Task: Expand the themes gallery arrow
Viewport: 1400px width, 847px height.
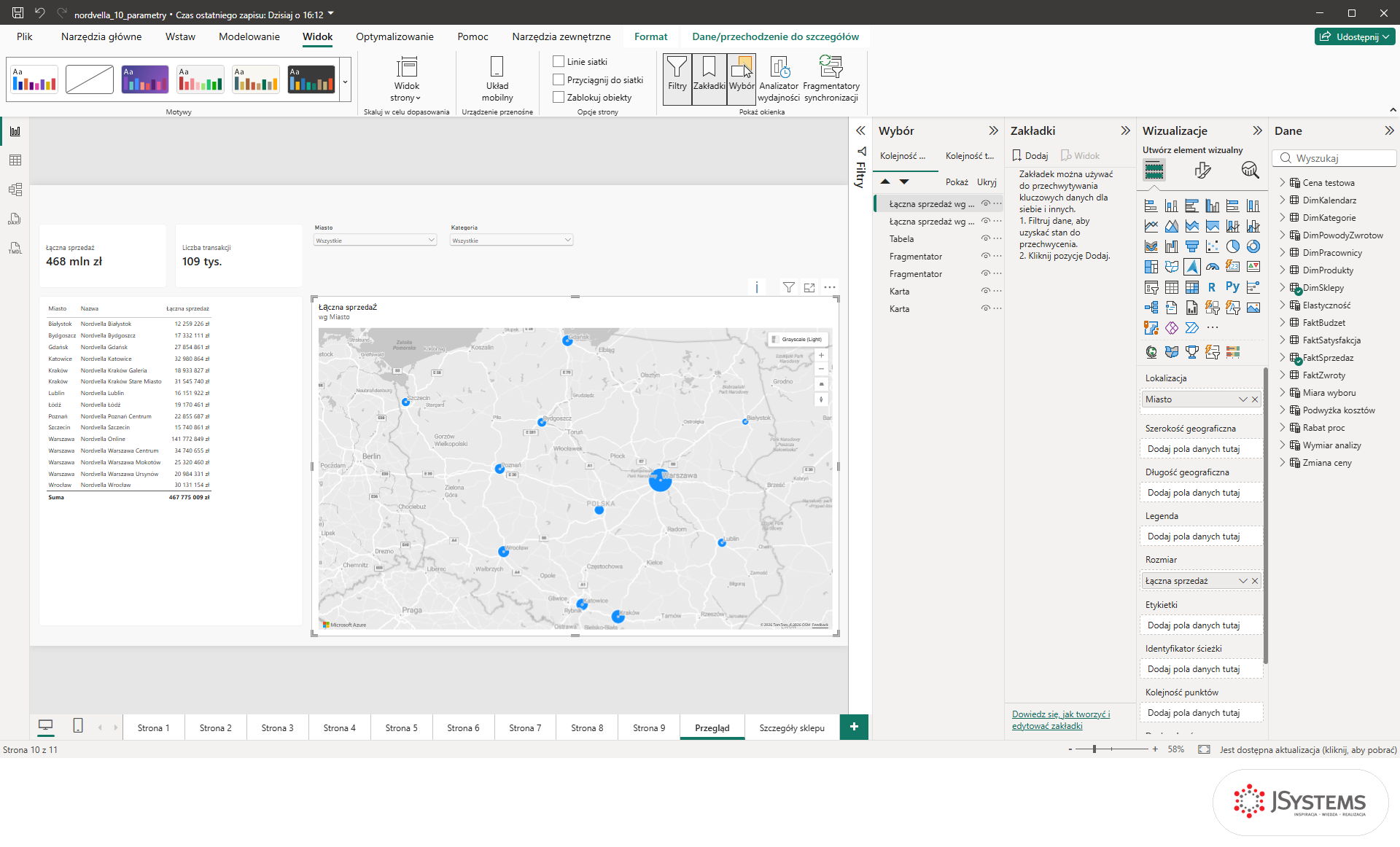Action: [345, 80]
